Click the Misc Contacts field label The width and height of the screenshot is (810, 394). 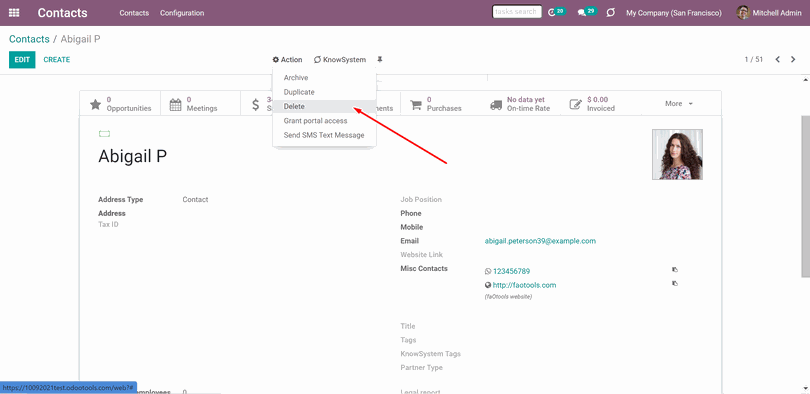[424, 269]
